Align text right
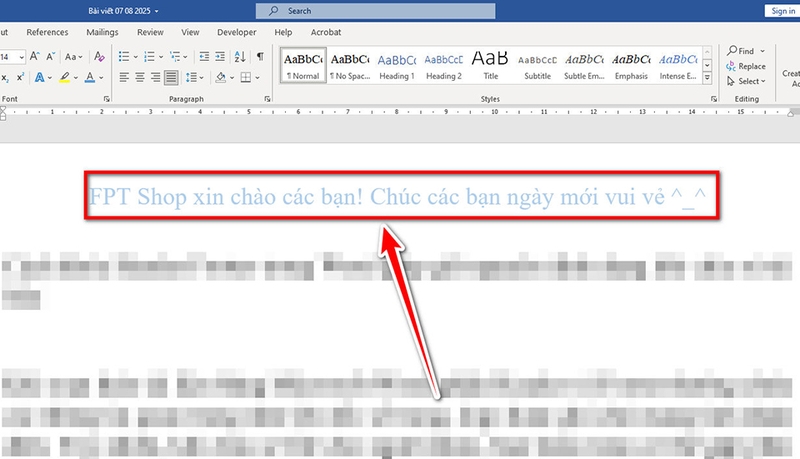This screenshot has width=800, height=459. click(x=155, y=77)
